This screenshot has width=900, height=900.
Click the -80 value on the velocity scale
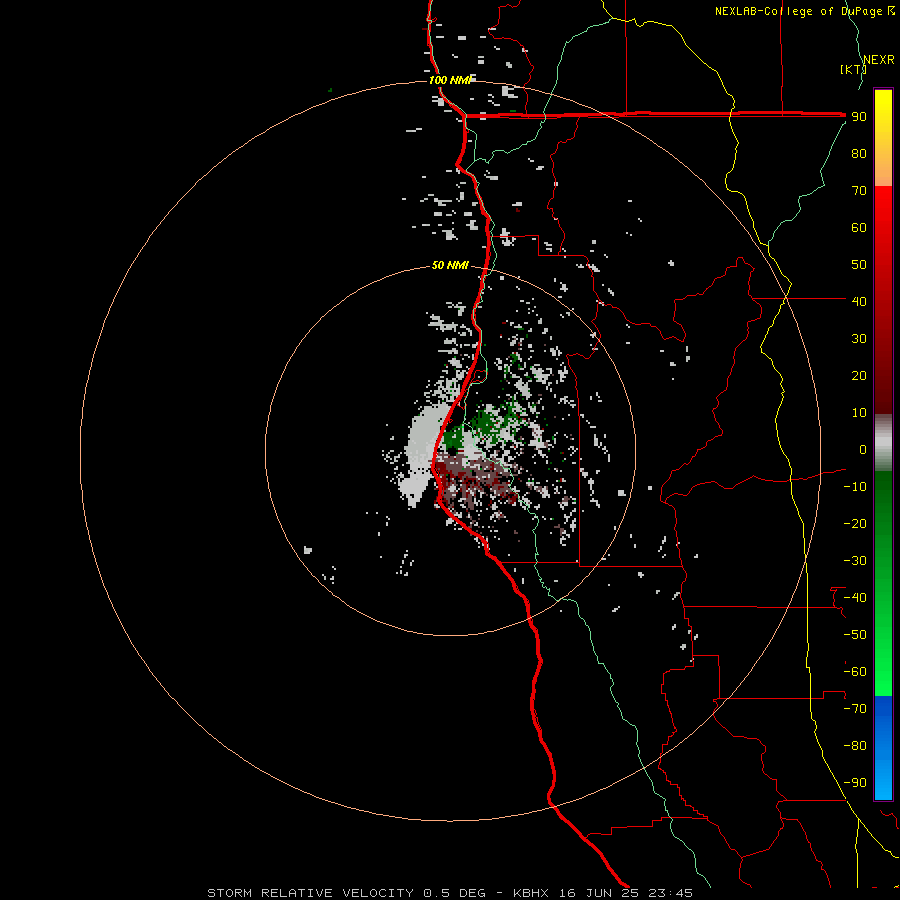click(x=855, y=746)
